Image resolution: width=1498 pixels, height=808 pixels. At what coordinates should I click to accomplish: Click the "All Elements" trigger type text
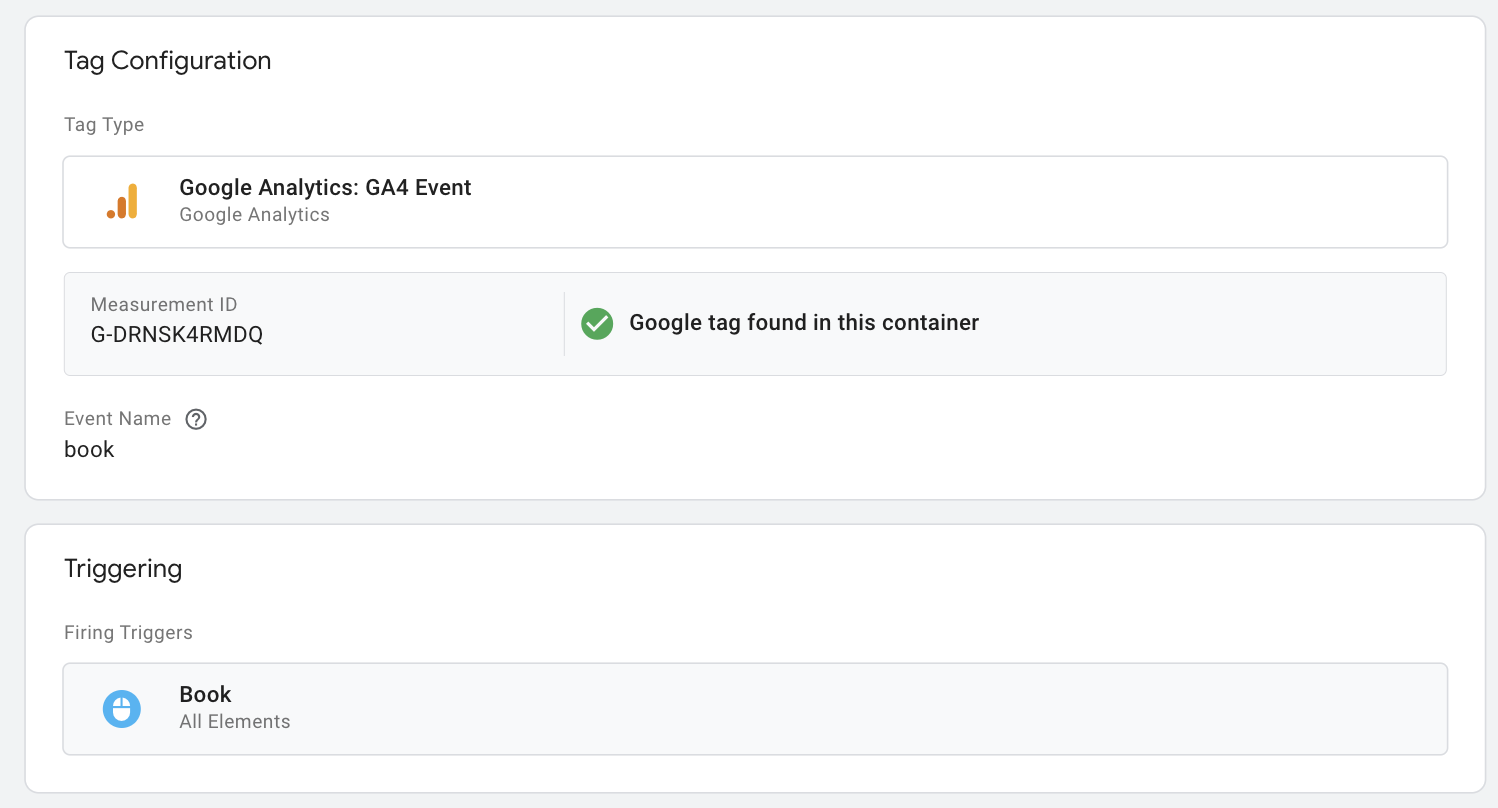pos(235,722)
